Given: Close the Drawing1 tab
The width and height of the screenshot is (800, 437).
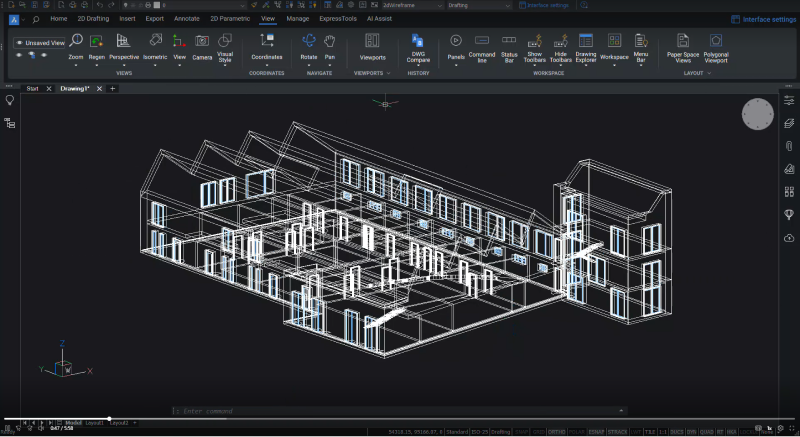Looking at the screenshot, I should click(x=99, y=89).
